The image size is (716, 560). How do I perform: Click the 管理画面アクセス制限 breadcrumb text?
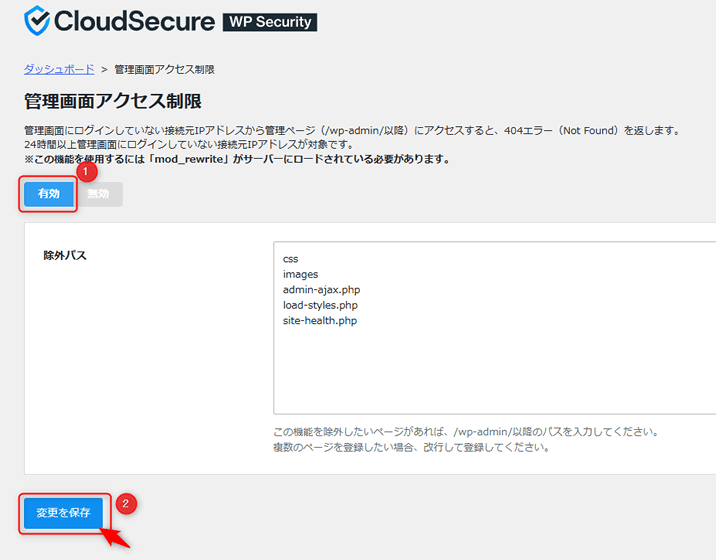point(164,69)
